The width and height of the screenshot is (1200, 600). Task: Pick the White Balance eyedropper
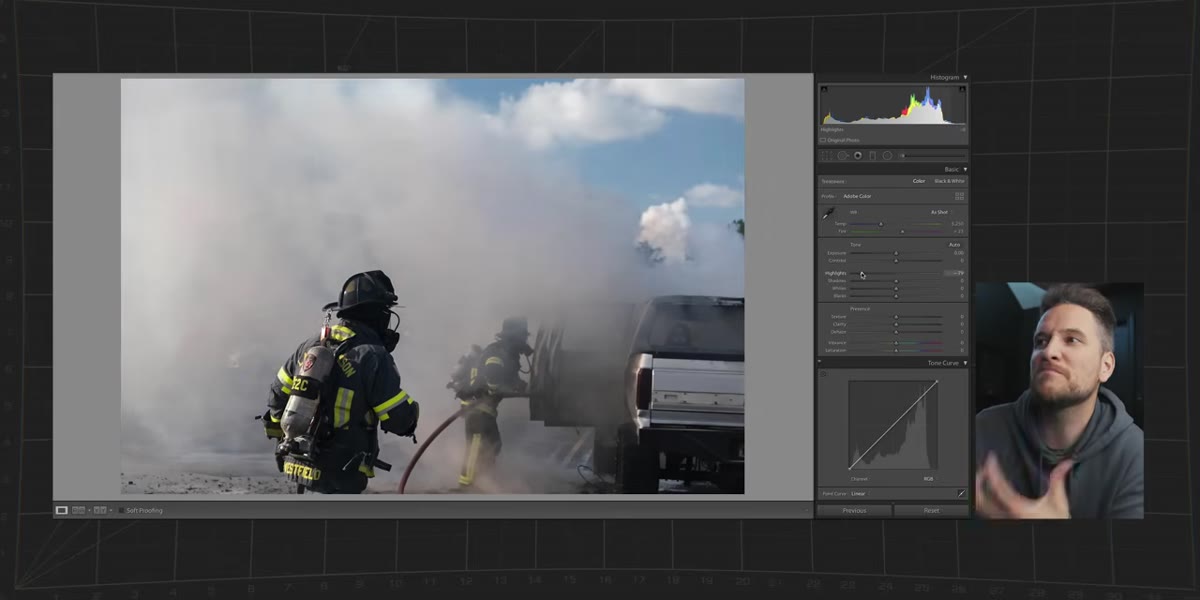(828, 214)
